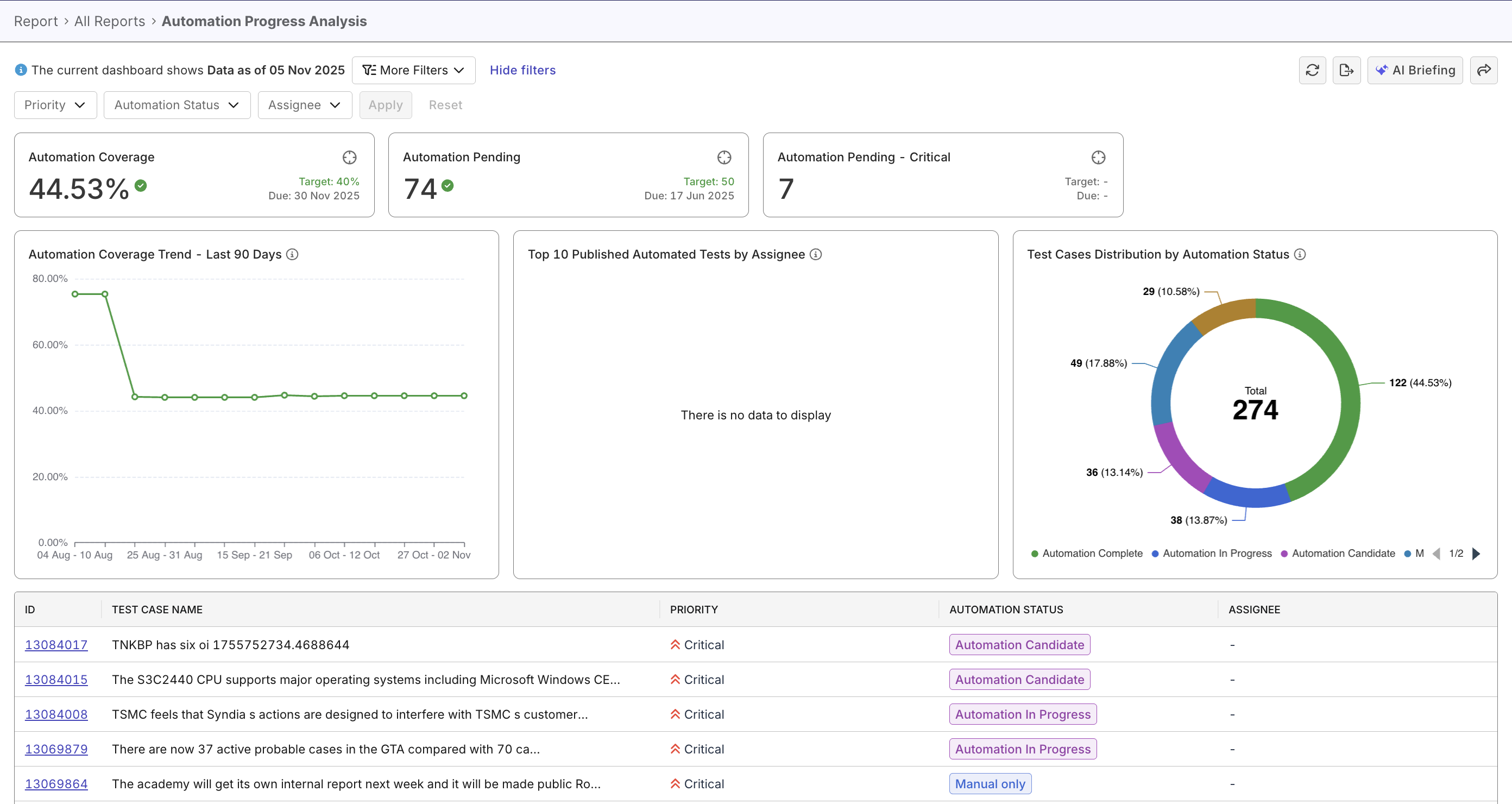Click the export report icon
Viewport: 1512px width, 804px height.
tap(1346, 70)
